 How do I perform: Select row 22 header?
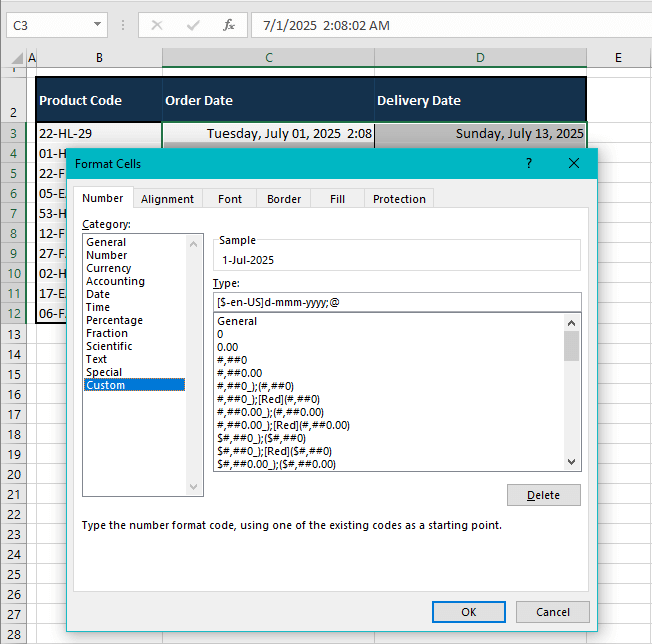click(14, 514)
